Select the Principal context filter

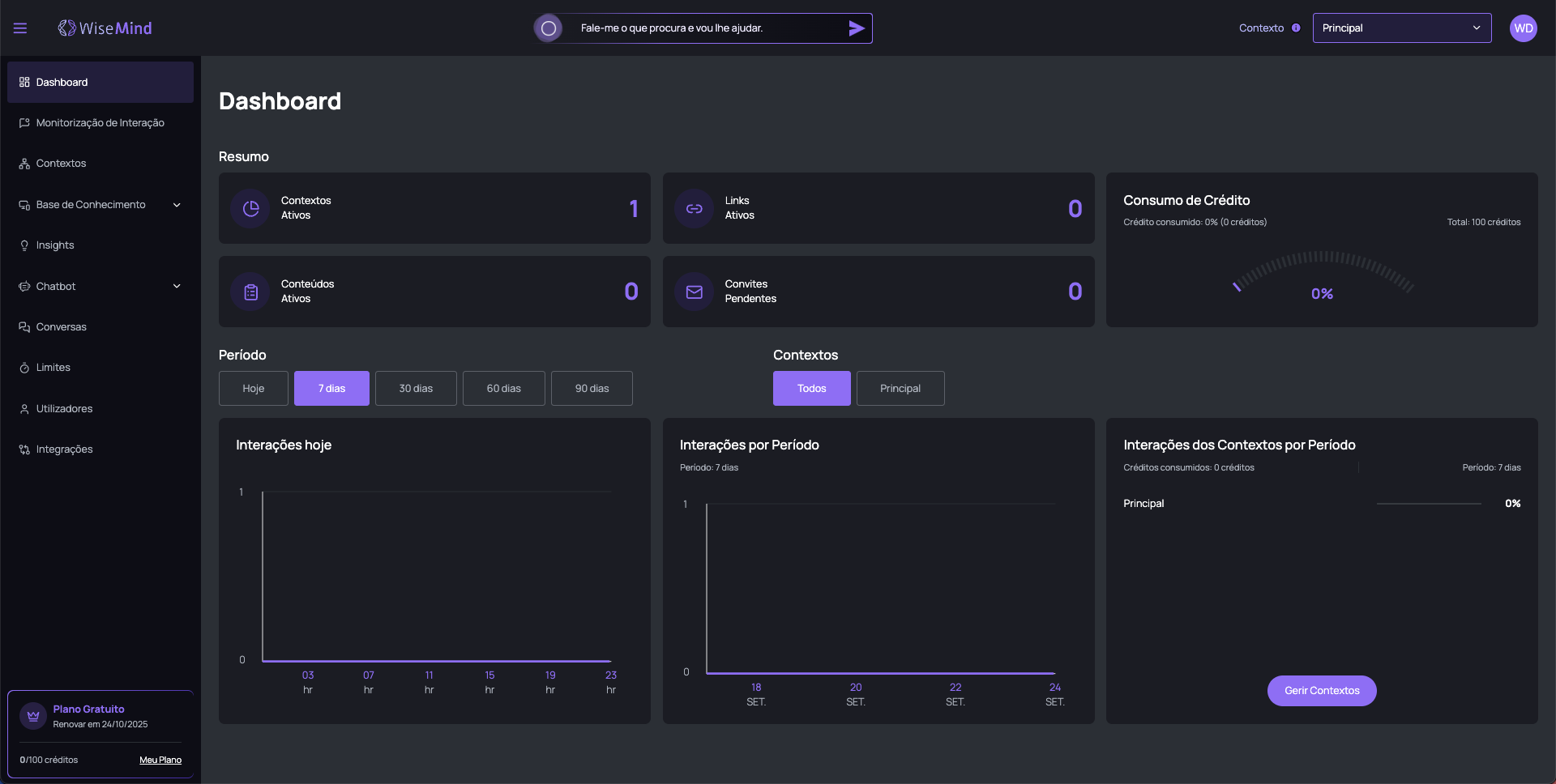coord(900,389)
